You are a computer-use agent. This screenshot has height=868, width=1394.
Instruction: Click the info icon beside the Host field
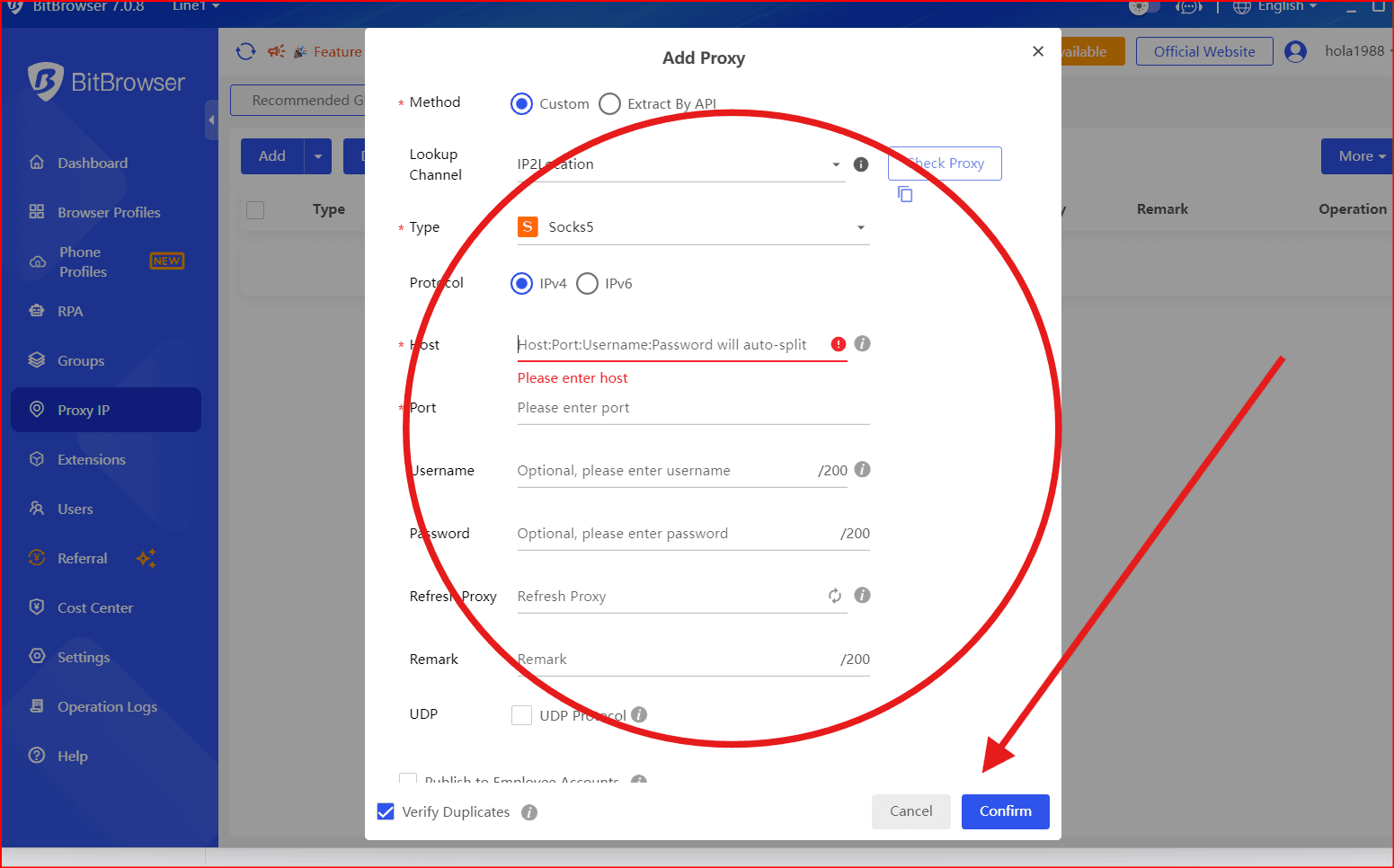(x=862, y=344)
